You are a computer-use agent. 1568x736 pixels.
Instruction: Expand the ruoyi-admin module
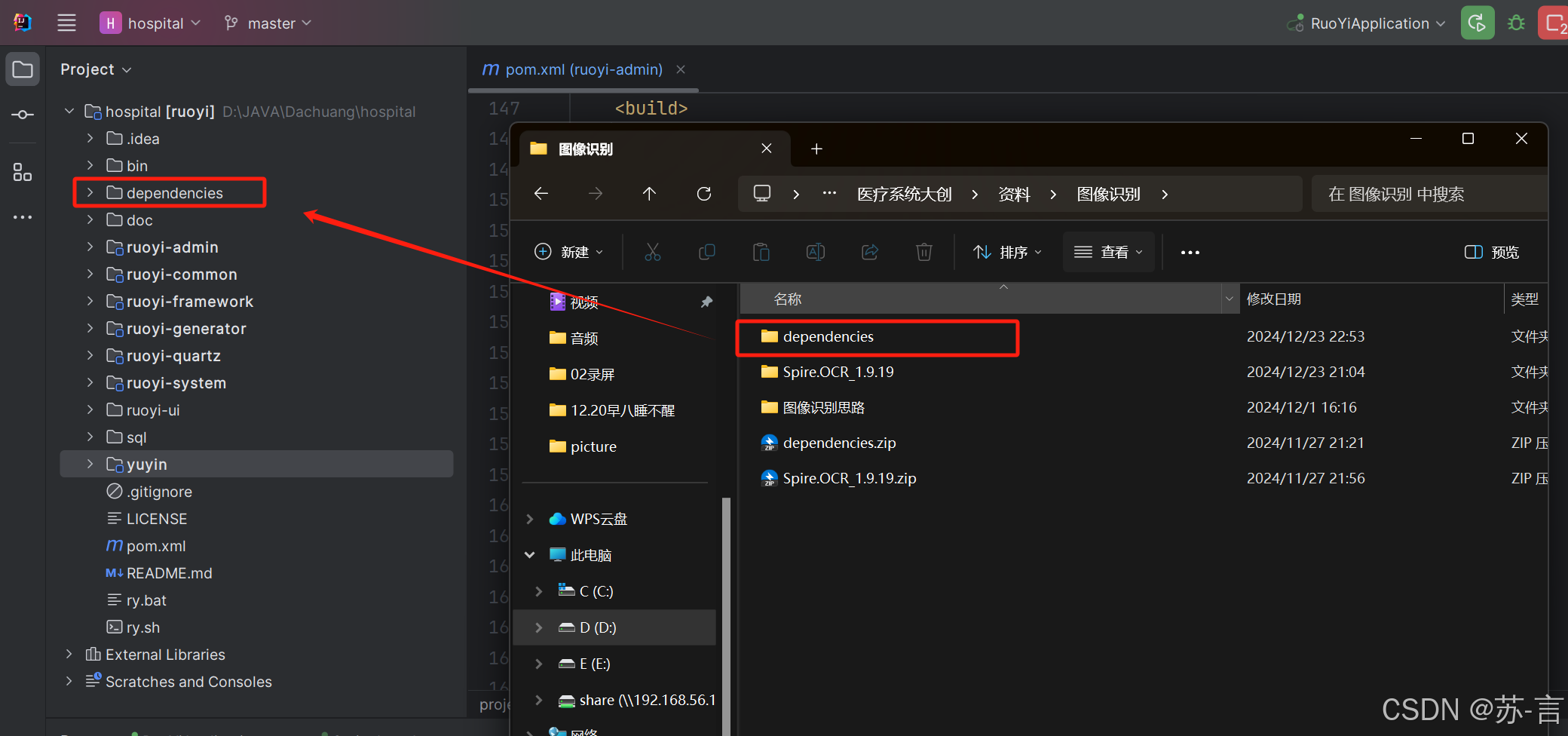click(90, 247)
